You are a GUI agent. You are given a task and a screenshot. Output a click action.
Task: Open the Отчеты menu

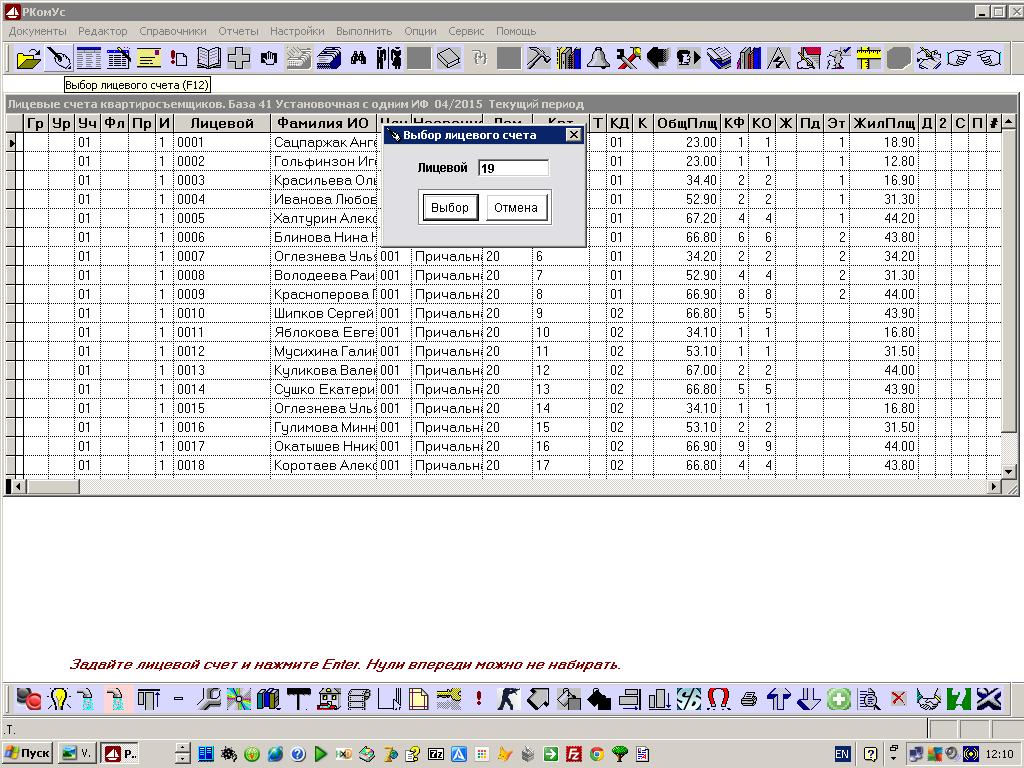pos(237,31)
